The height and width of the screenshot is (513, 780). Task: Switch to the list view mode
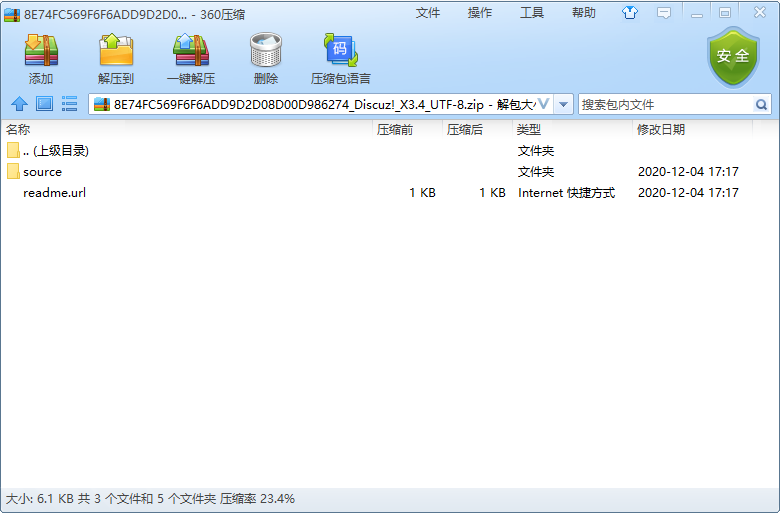point(69,104)
